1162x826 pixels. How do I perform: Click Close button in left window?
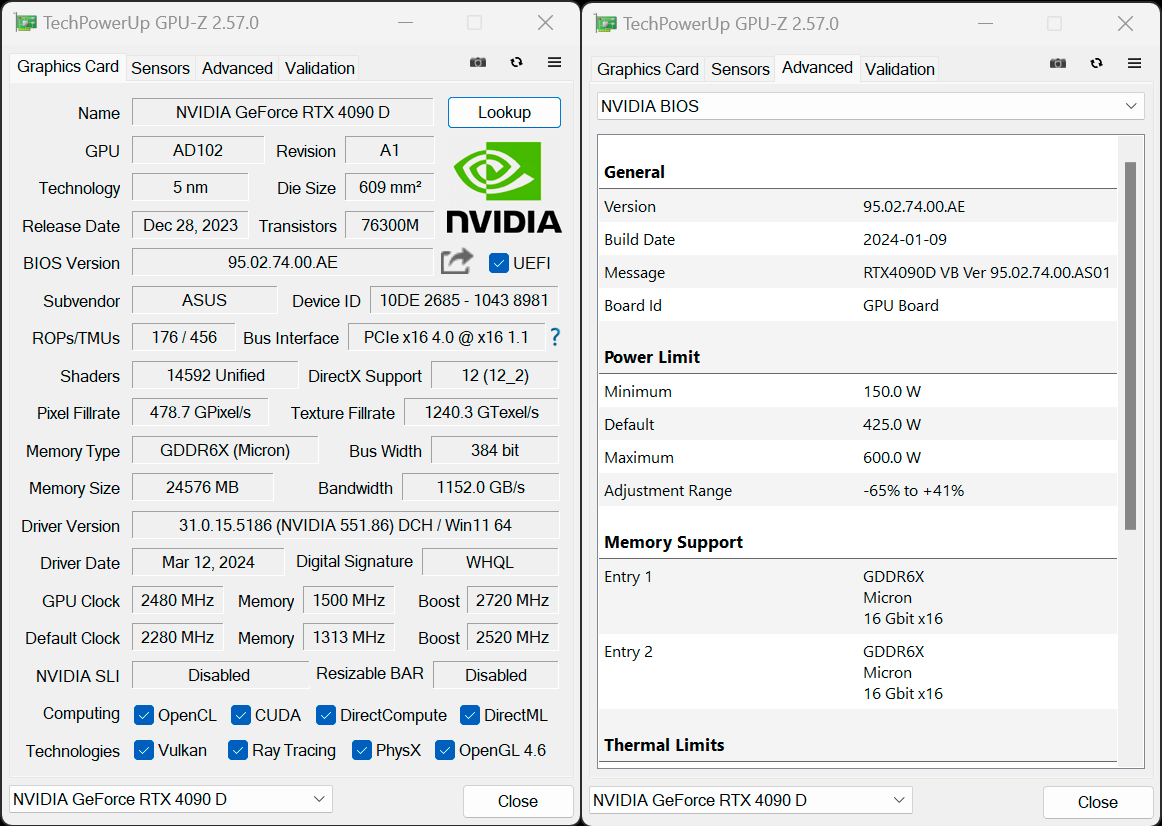(x=518, y=801)
